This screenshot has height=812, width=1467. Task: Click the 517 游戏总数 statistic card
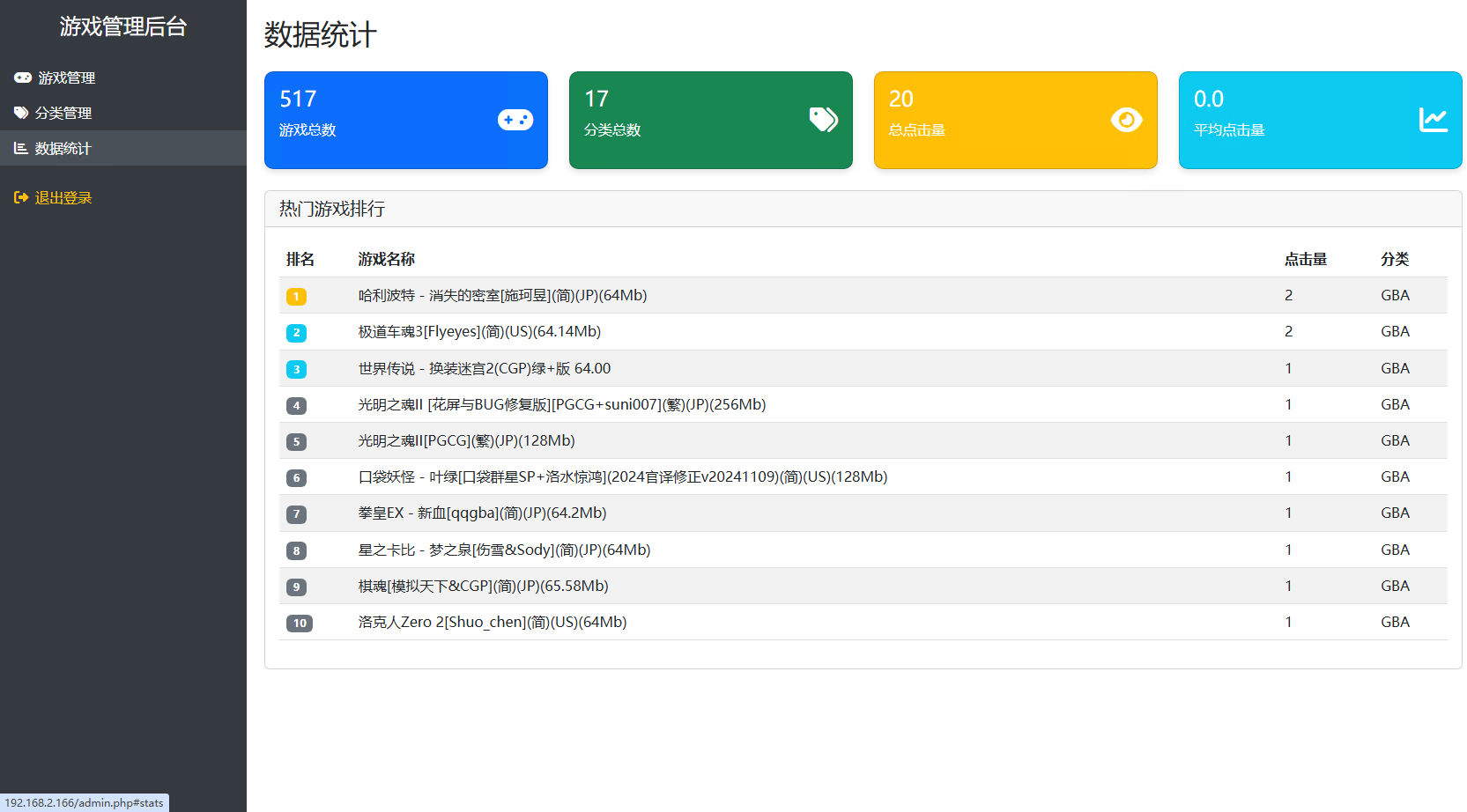405,120
